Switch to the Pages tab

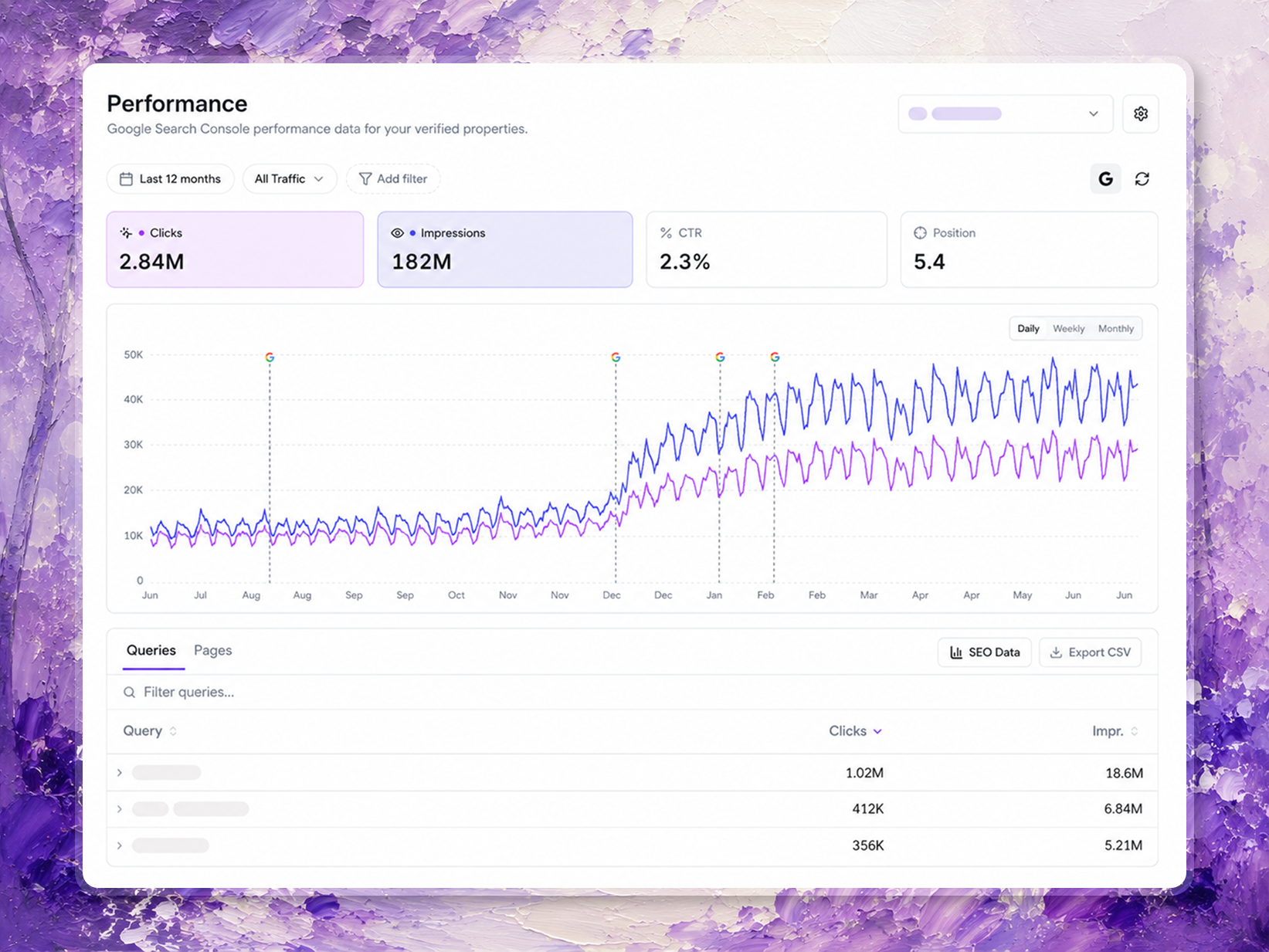pos(212,651)
